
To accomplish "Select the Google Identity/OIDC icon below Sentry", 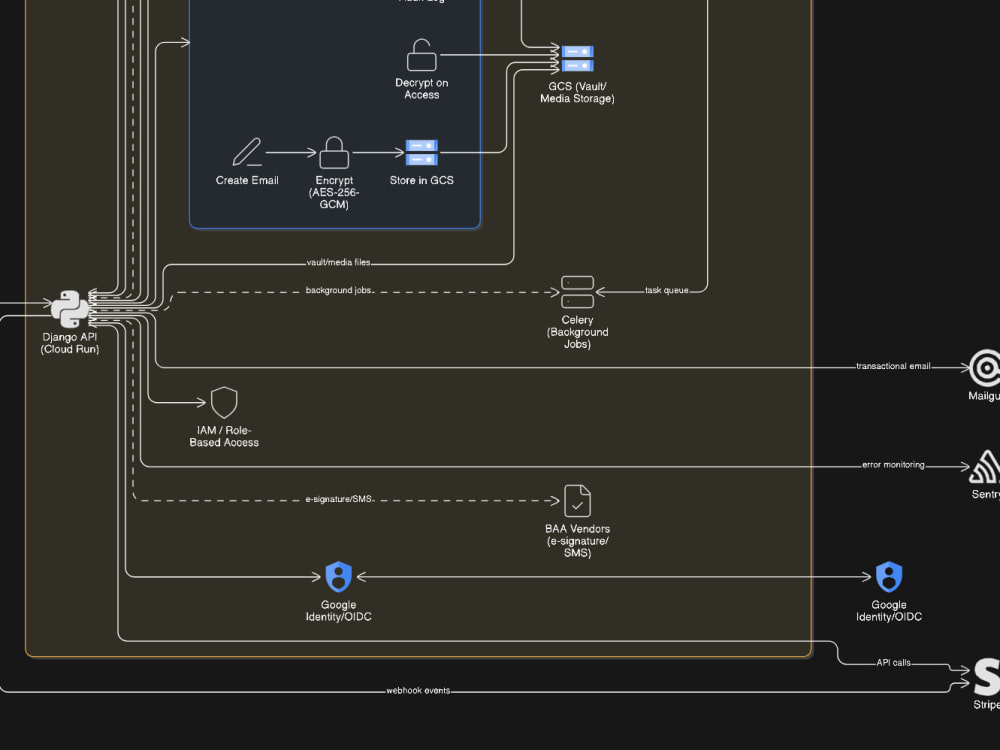I will (889, 577).
